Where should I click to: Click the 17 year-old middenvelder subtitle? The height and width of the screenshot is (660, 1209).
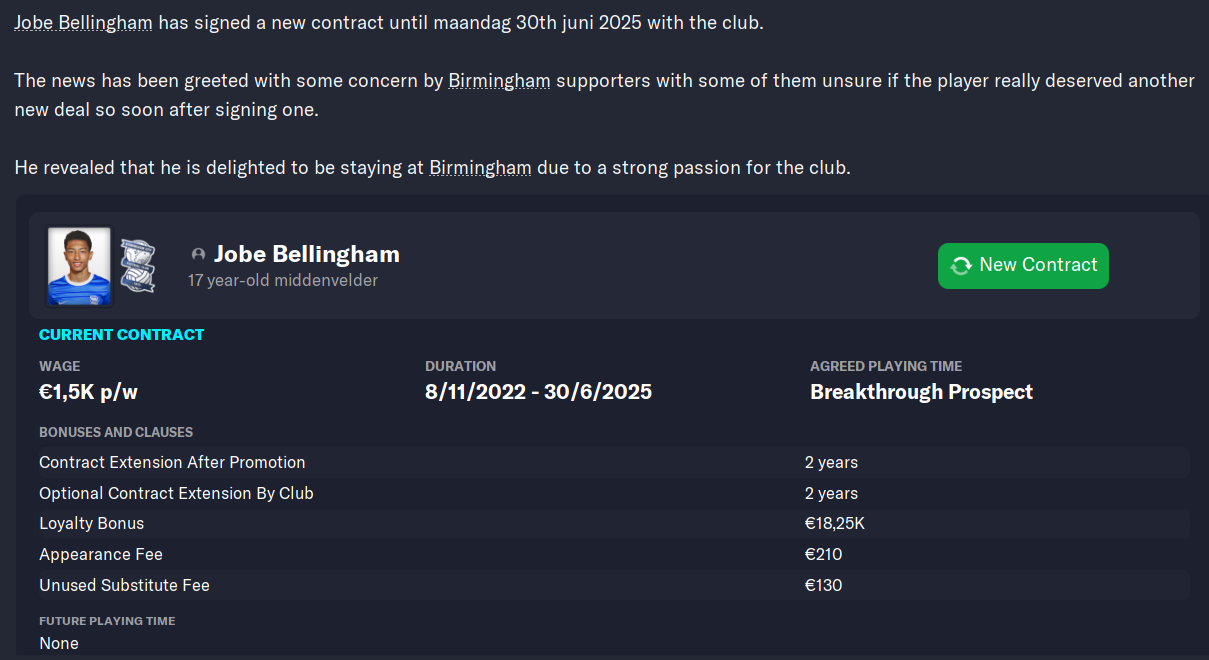click(283, 281)
